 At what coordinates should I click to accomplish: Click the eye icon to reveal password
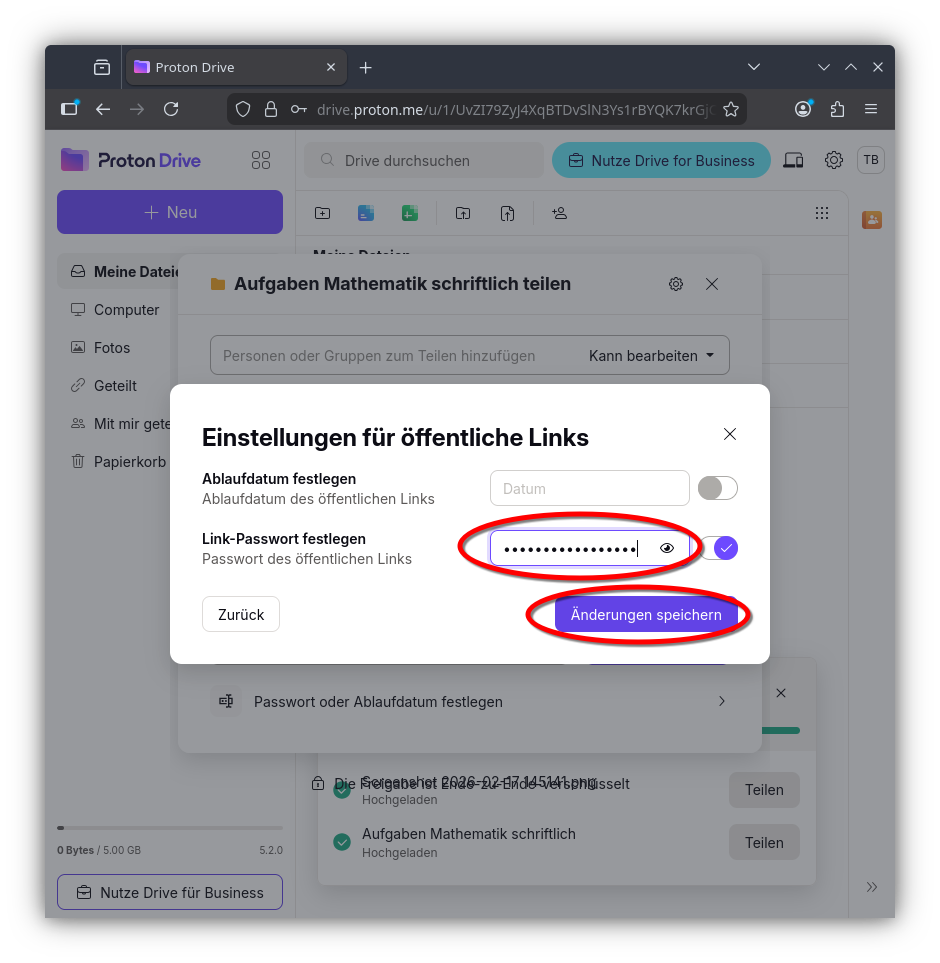[667, 548]
